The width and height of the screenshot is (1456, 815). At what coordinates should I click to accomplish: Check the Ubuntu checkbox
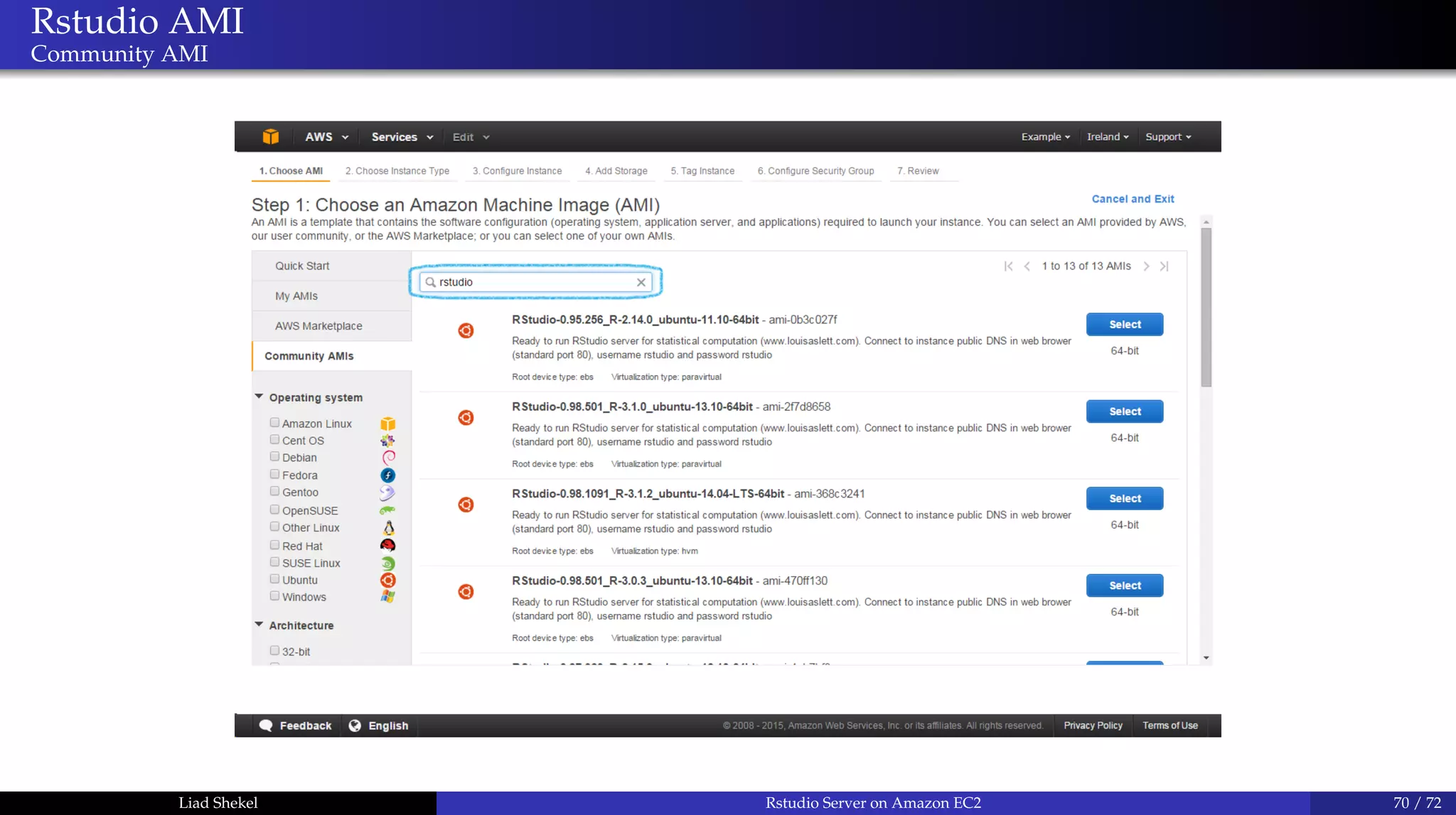point(274,579)
